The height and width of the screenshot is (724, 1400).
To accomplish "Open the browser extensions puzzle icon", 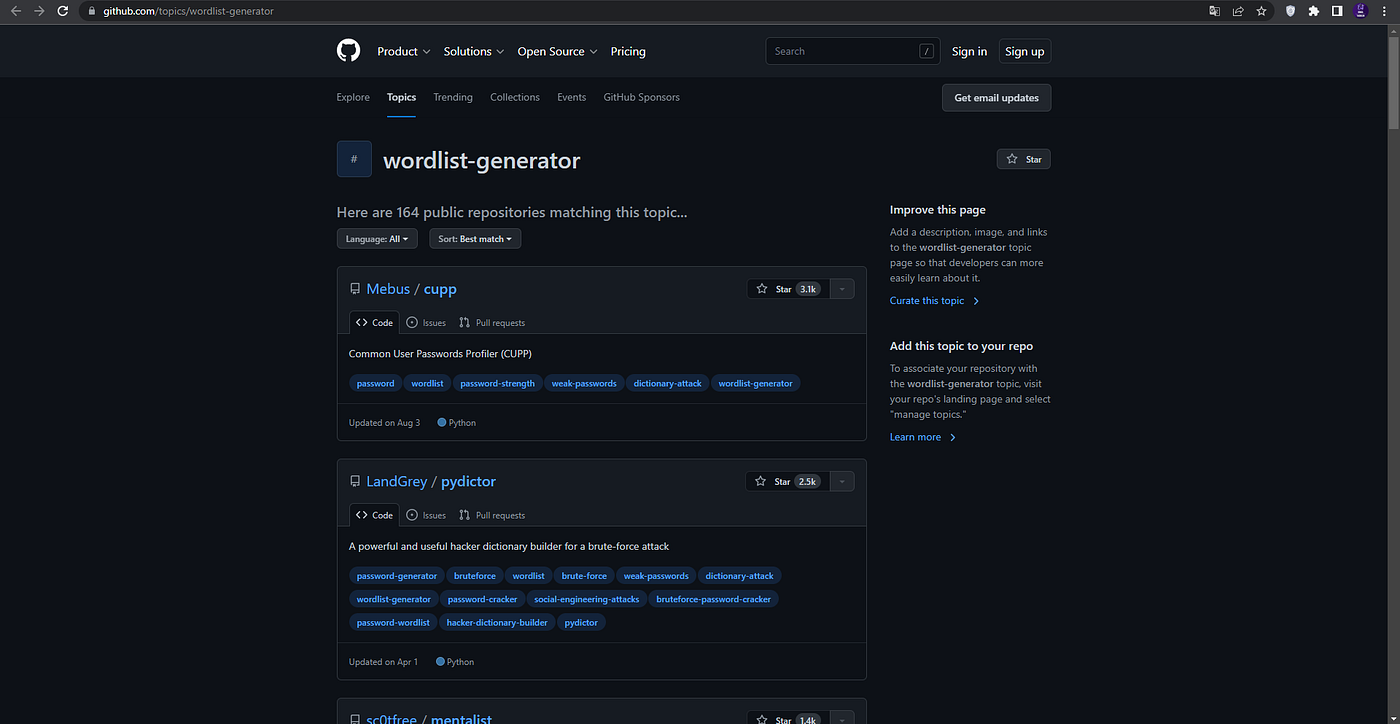I will [x=1314, y=11].
